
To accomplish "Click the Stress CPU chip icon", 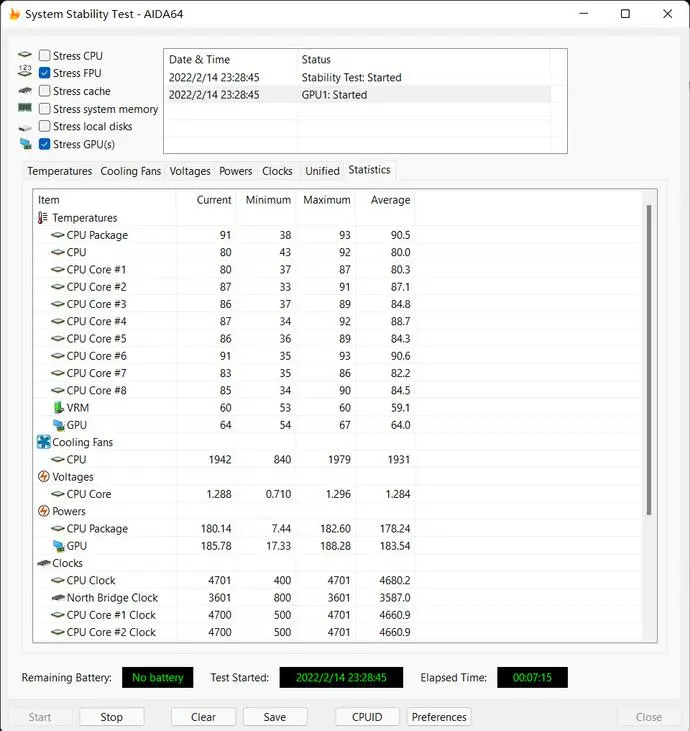I will click(25, 55).
